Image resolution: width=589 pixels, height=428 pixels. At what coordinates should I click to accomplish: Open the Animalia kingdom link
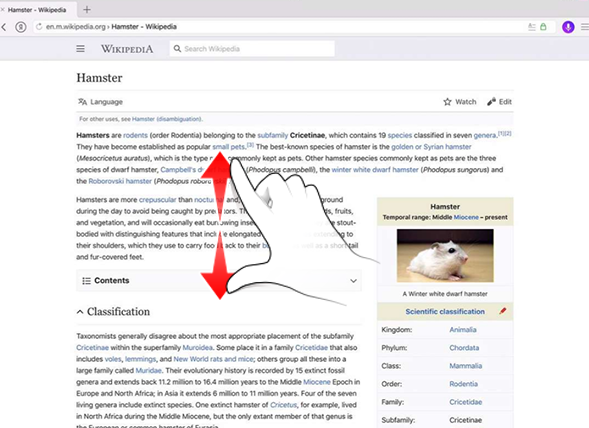(x=463, y=330)
